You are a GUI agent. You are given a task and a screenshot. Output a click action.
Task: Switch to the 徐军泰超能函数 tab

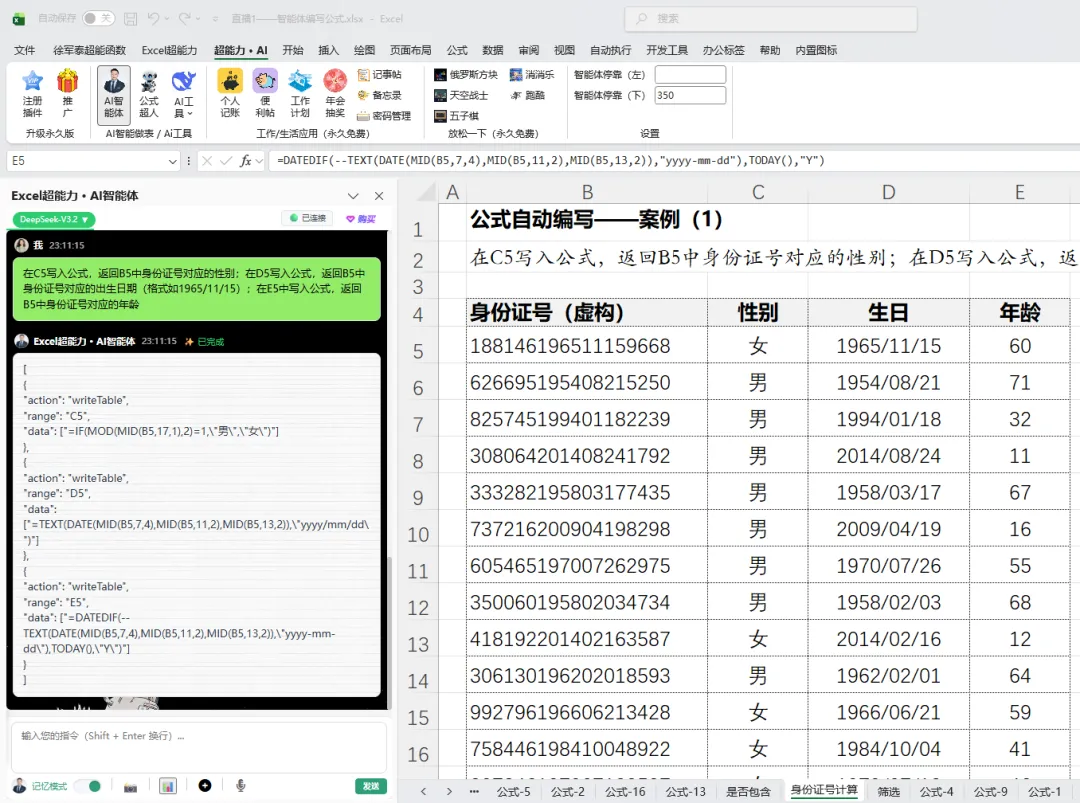[90, 50]
